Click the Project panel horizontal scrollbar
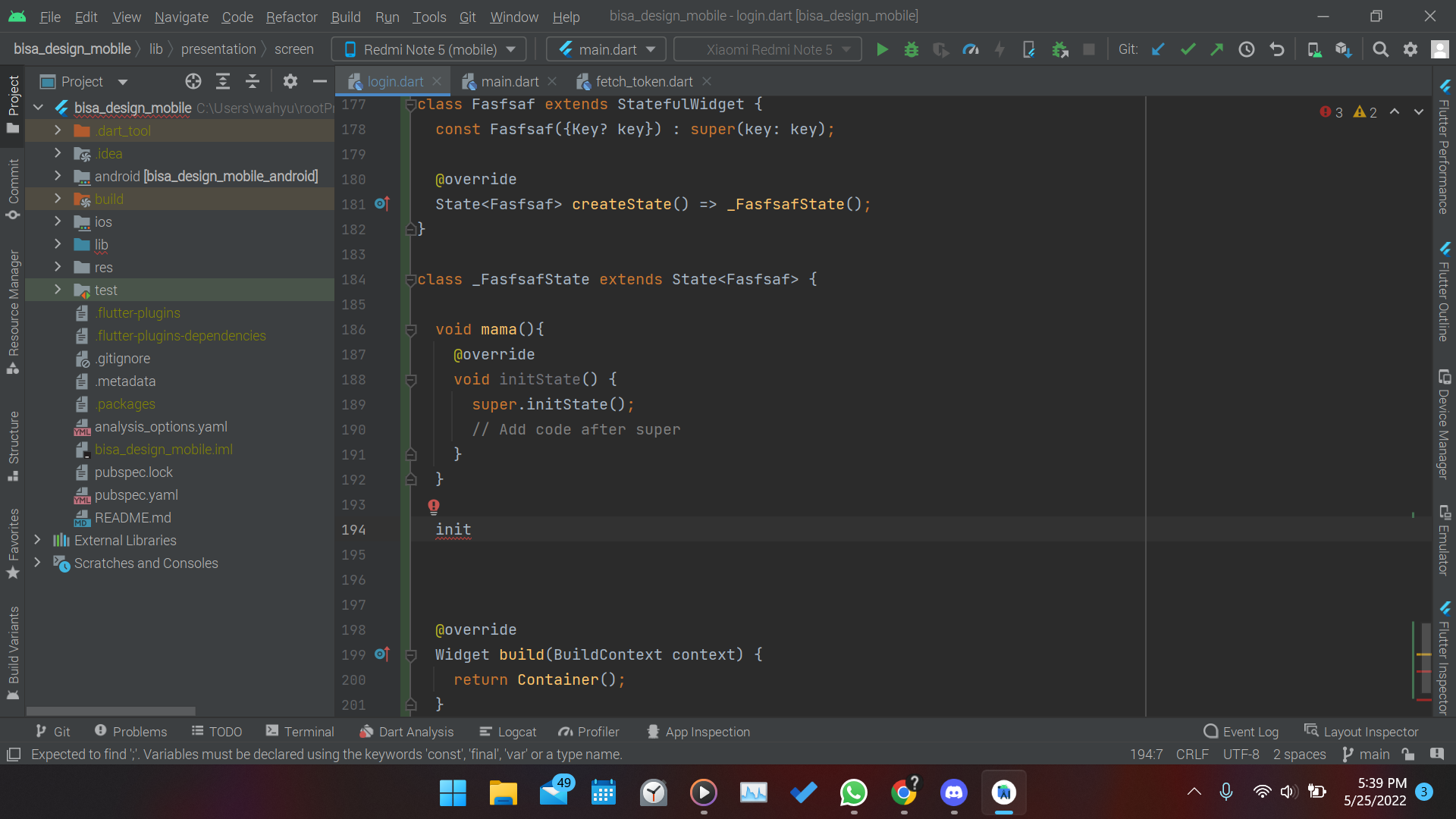The image size is (1456, 819). (111, 711)
